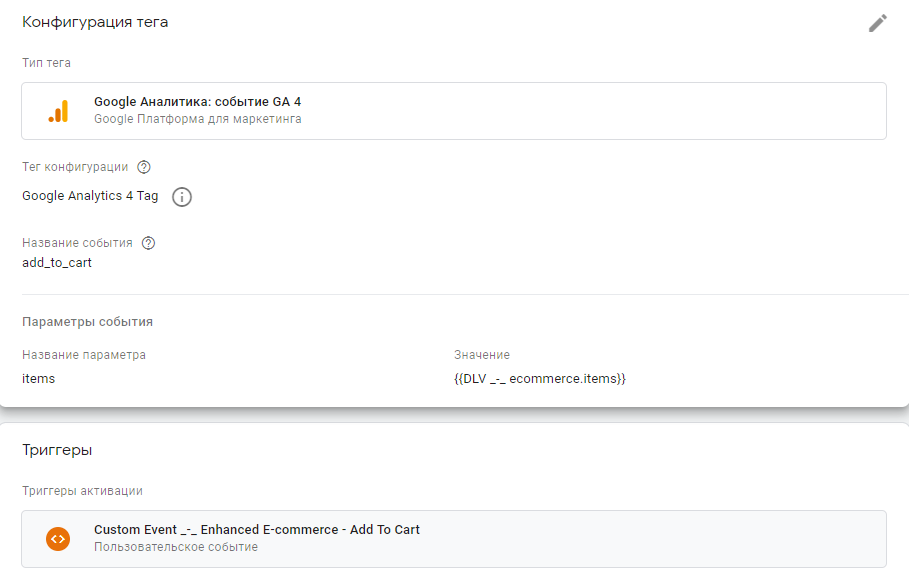This screenshot has height=587, width=909.
Task: Open help icon next to Название события
Action: click(149, 243)
